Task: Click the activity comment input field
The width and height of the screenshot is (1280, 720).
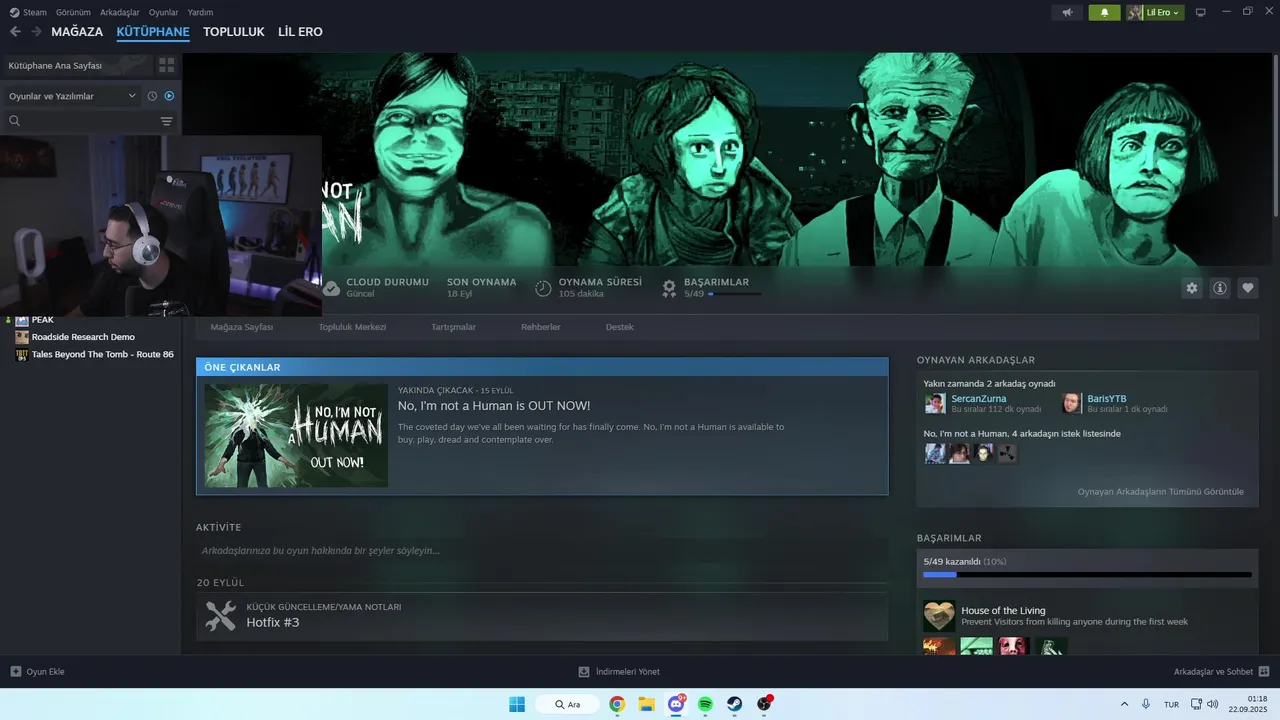Action: (x=542, y=551)
